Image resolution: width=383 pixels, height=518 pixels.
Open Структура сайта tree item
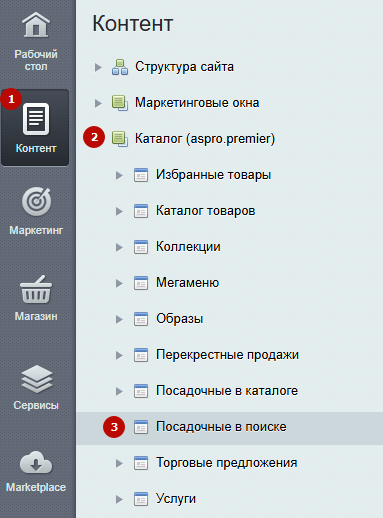tap(184, 67)
